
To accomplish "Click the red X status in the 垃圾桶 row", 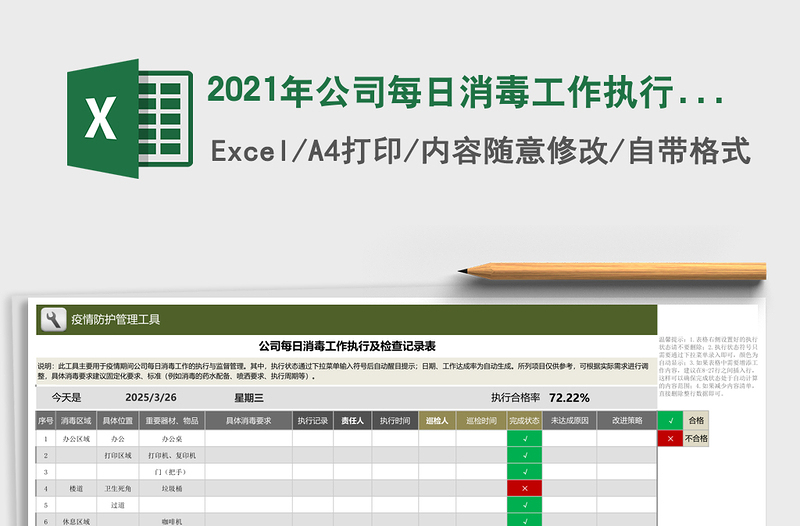I will [524, 488].
